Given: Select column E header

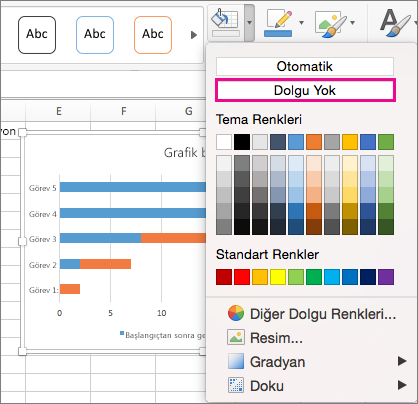Looking at the screenshot, I should pos(58,111).
